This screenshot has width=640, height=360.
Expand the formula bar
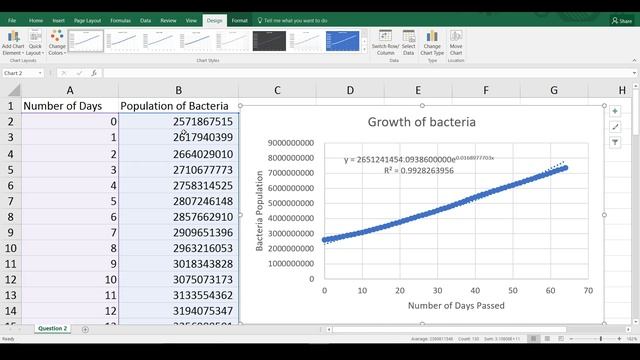(634, 73)
